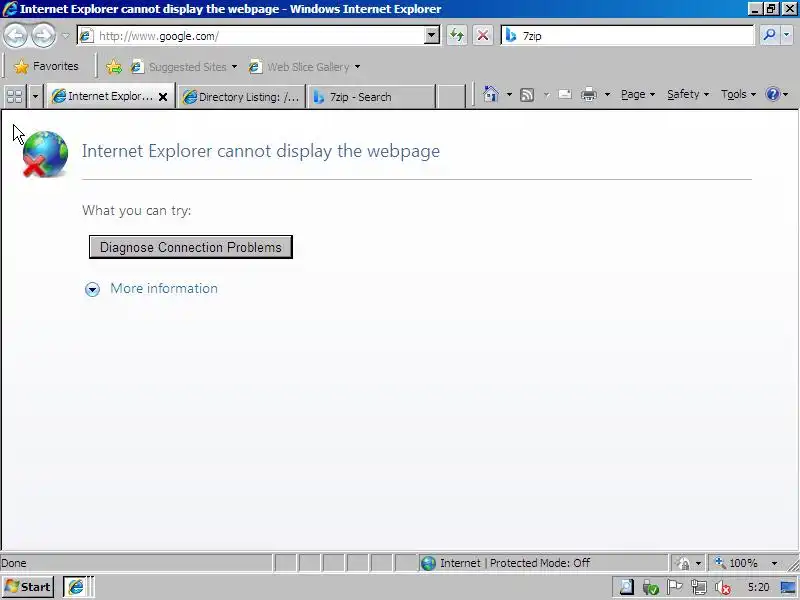Open the recent pages dropdown arrow
Viewport: 800px width, 600px height.
coord(66,36)
